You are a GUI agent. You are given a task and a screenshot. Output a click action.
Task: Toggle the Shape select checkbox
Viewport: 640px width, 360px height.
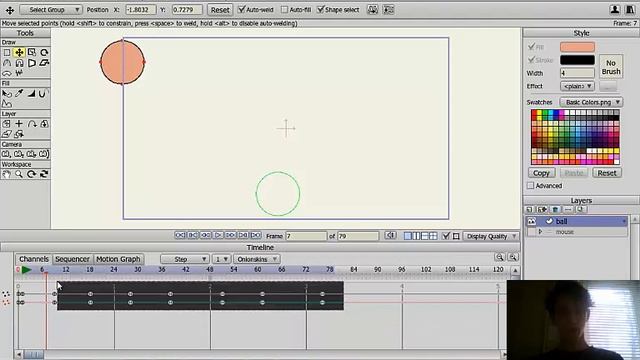tap(321, 9)
